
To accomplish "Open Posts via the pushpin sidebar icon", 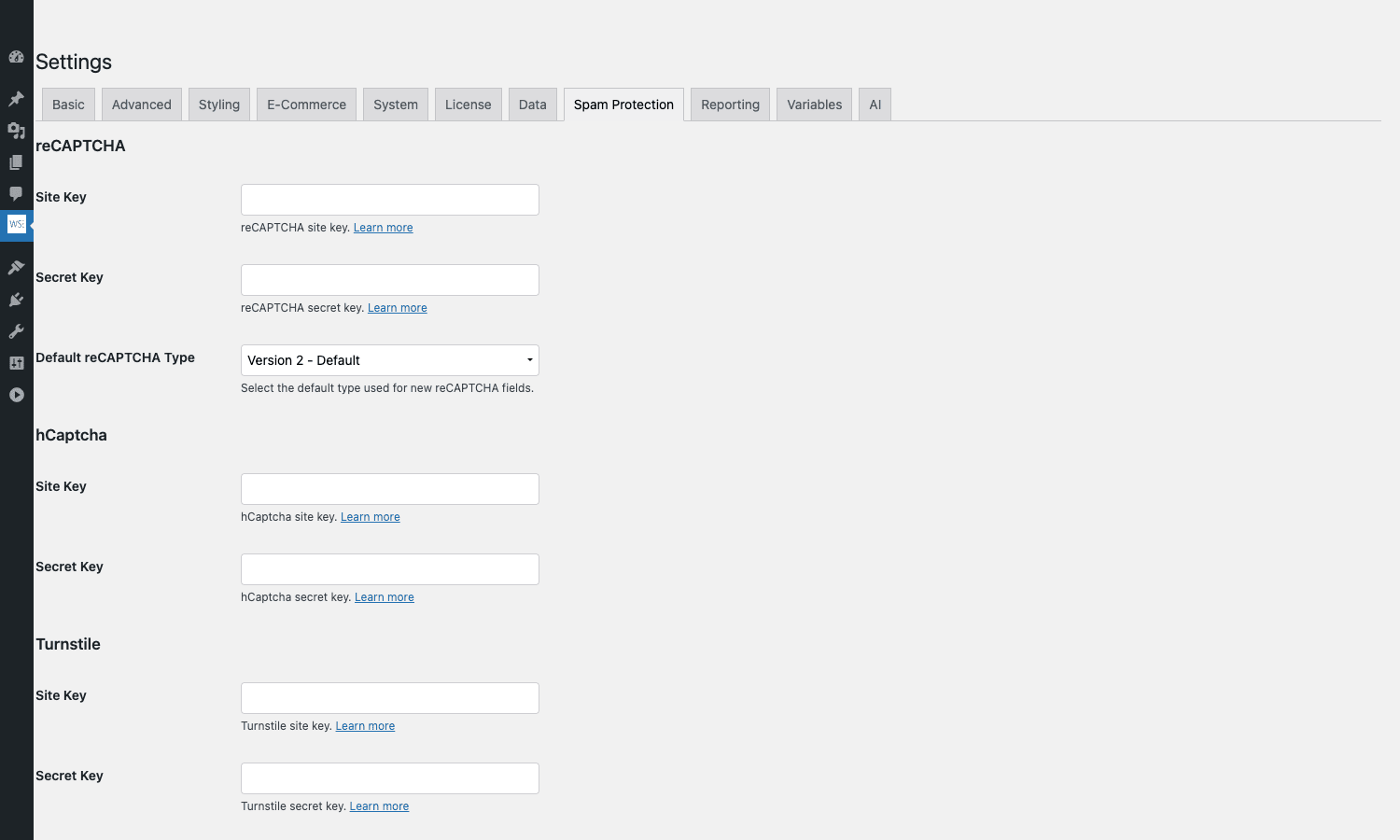I will coord(16,98).
